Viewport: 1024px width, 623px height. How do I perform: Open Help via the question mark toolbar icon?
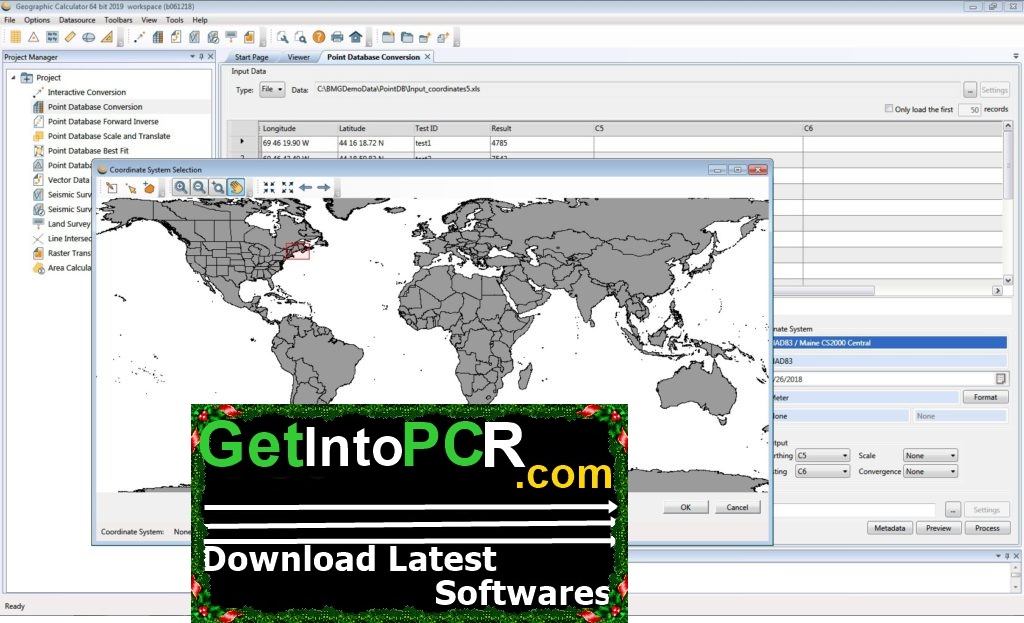318,35
